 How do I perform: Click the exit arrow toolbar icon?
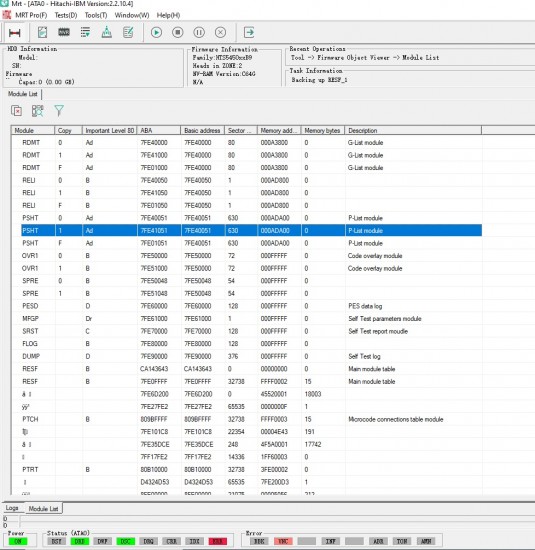pyautogui.click(x=249, y=33)
